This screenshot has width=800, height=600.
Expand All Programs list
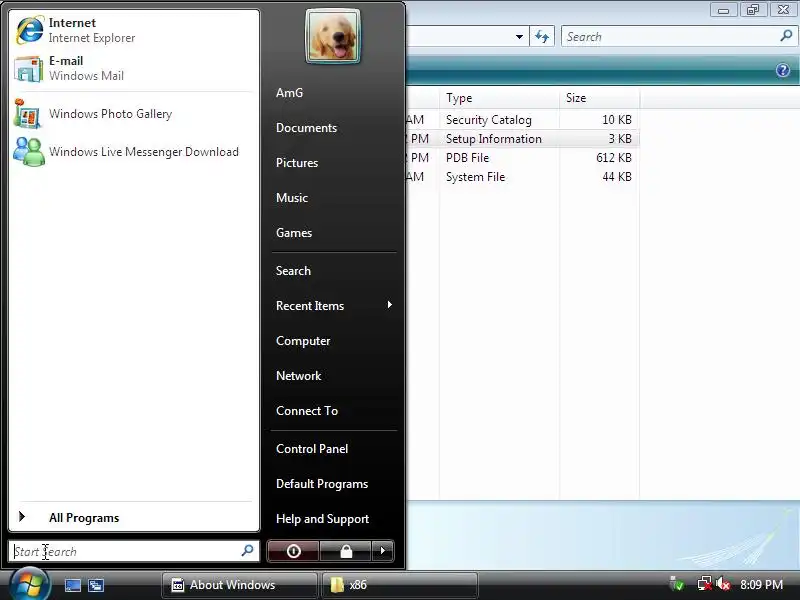click(x=134, y=517)
